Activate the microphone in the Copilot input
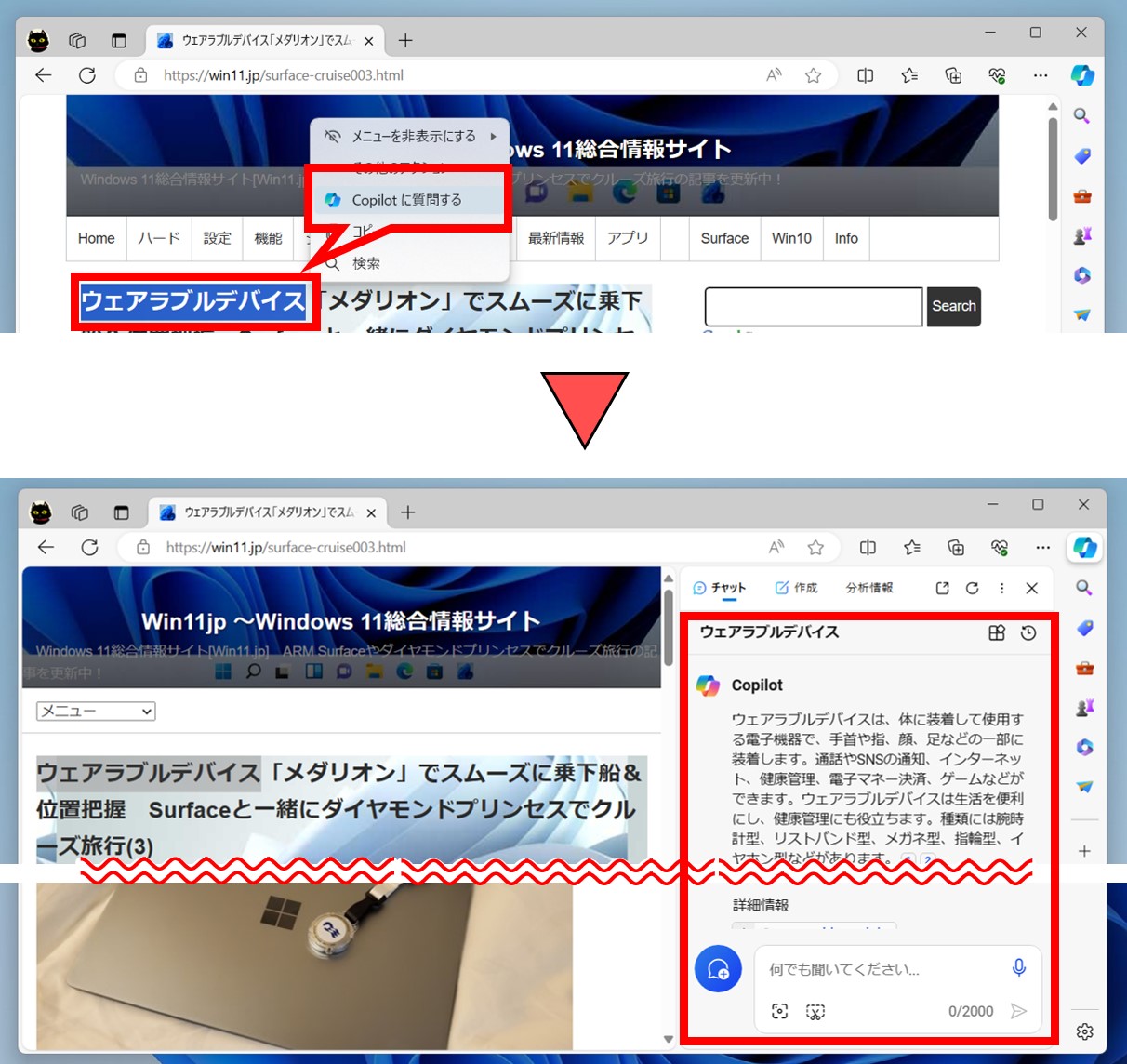The height and width of the screenshot is (1064, 1127). point(1019,968)
